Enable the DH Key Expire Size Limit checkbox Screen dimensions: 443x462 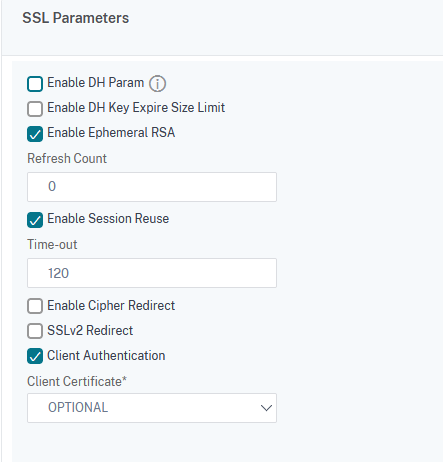click(x=35, y=109)
